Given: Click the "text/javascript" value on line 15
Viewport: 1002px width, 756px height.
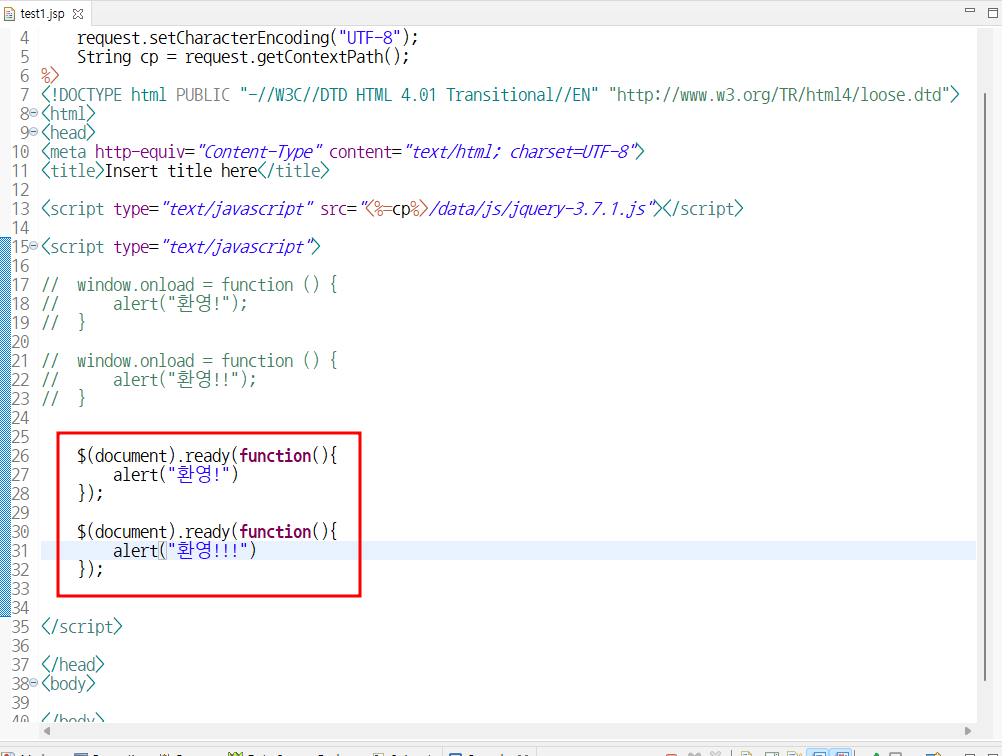Looking at the screenshot, I should (236, 246).
